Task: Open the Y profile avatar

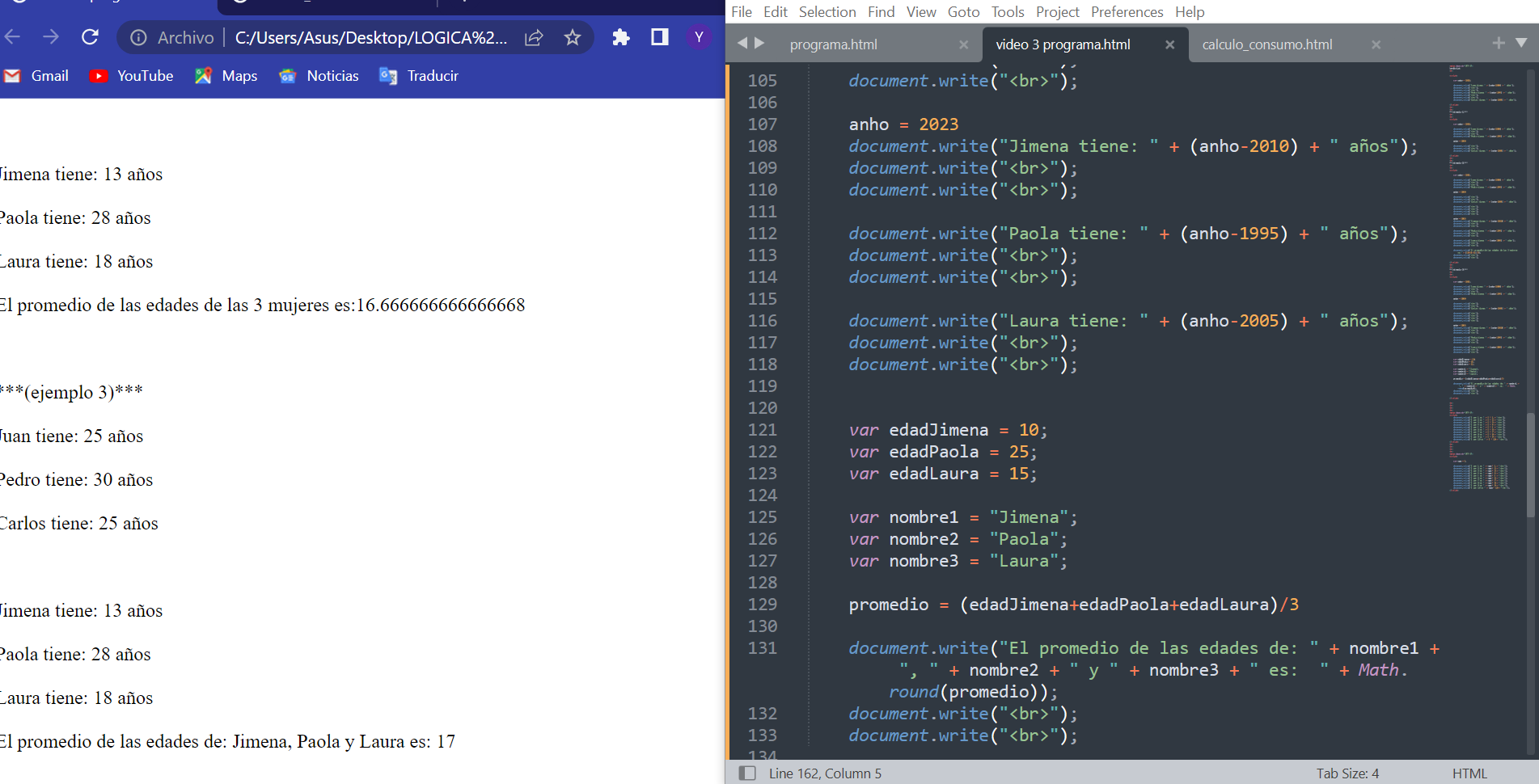Action: point(699,37)
